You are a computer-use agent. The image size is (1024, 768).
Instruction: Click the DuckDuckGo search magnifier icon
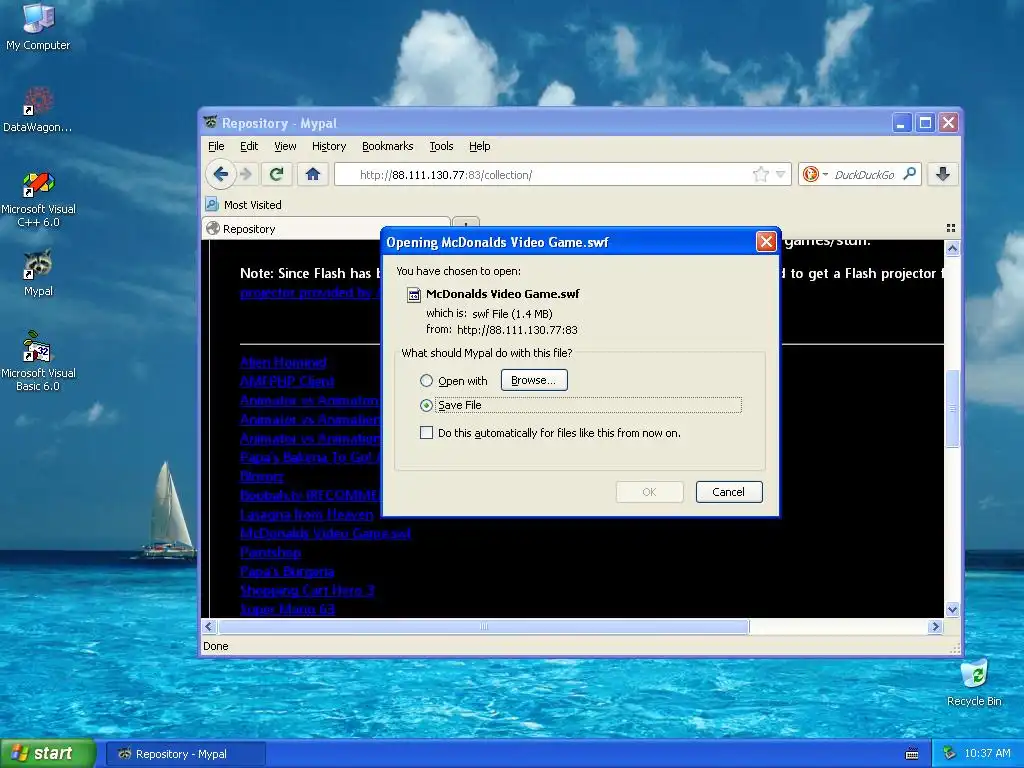(x=909, y=174)
